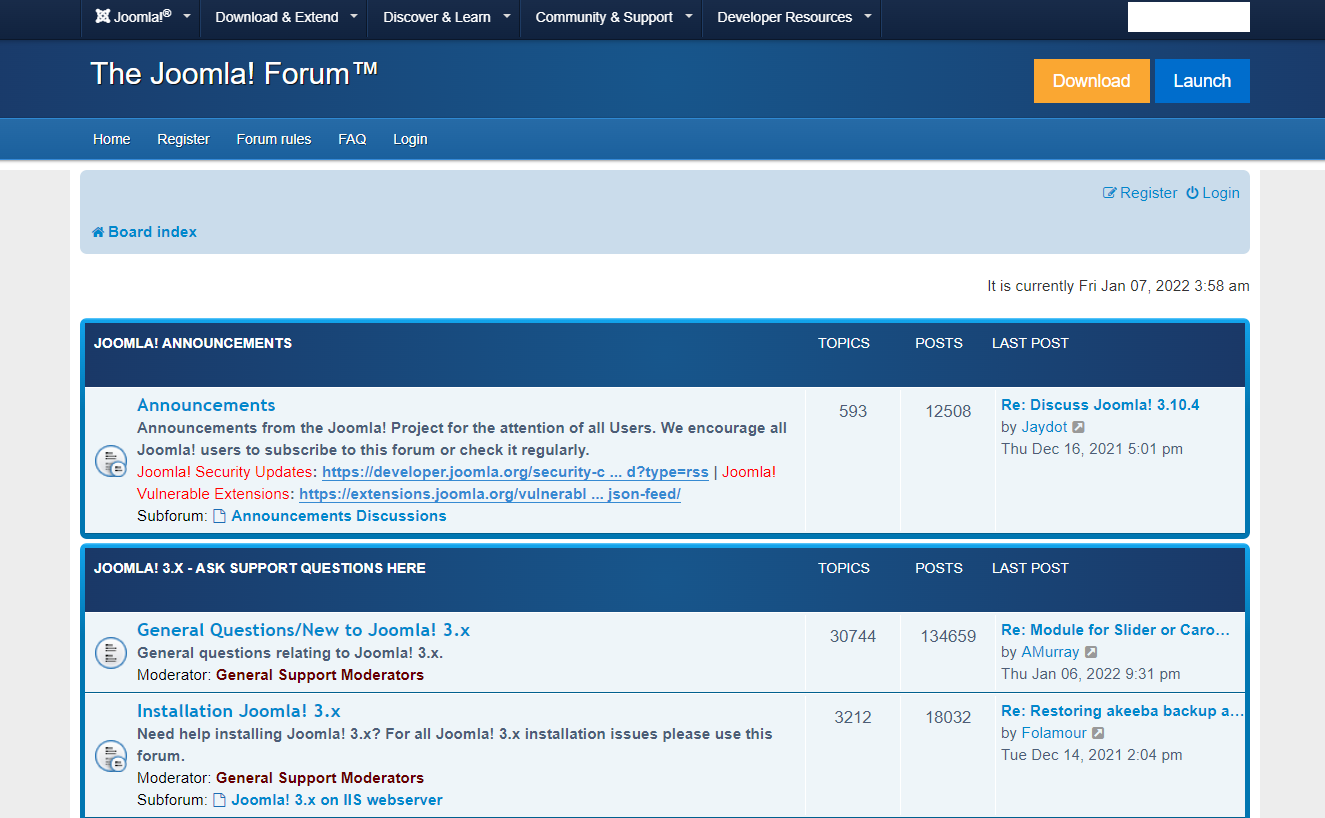Open the developer.joomla.org security RSS link
Screen dimensions: 1325x818
[515, 472]
